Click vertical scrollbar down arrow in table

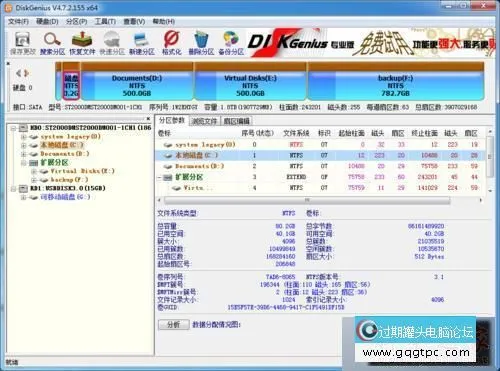490,191
